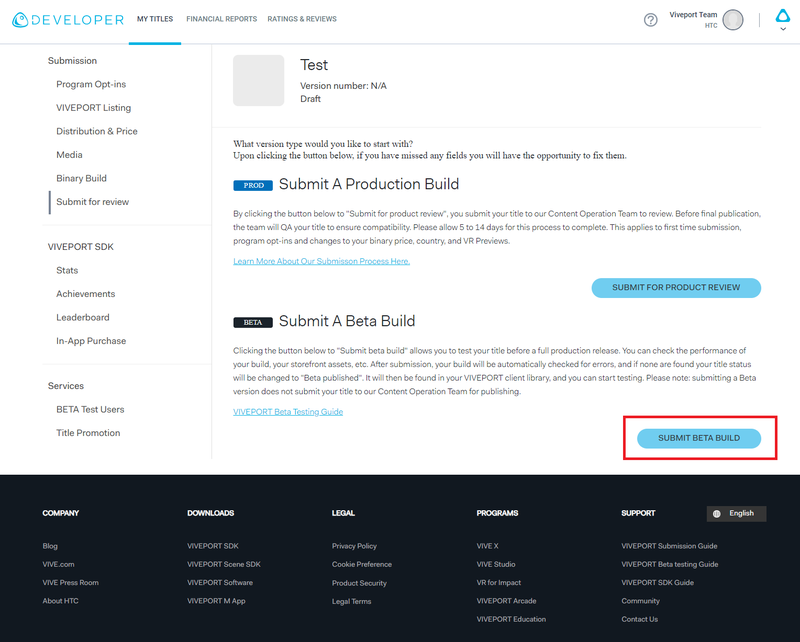Open the English language selector
Screen dimensions: 800x642
coord(736,513)
